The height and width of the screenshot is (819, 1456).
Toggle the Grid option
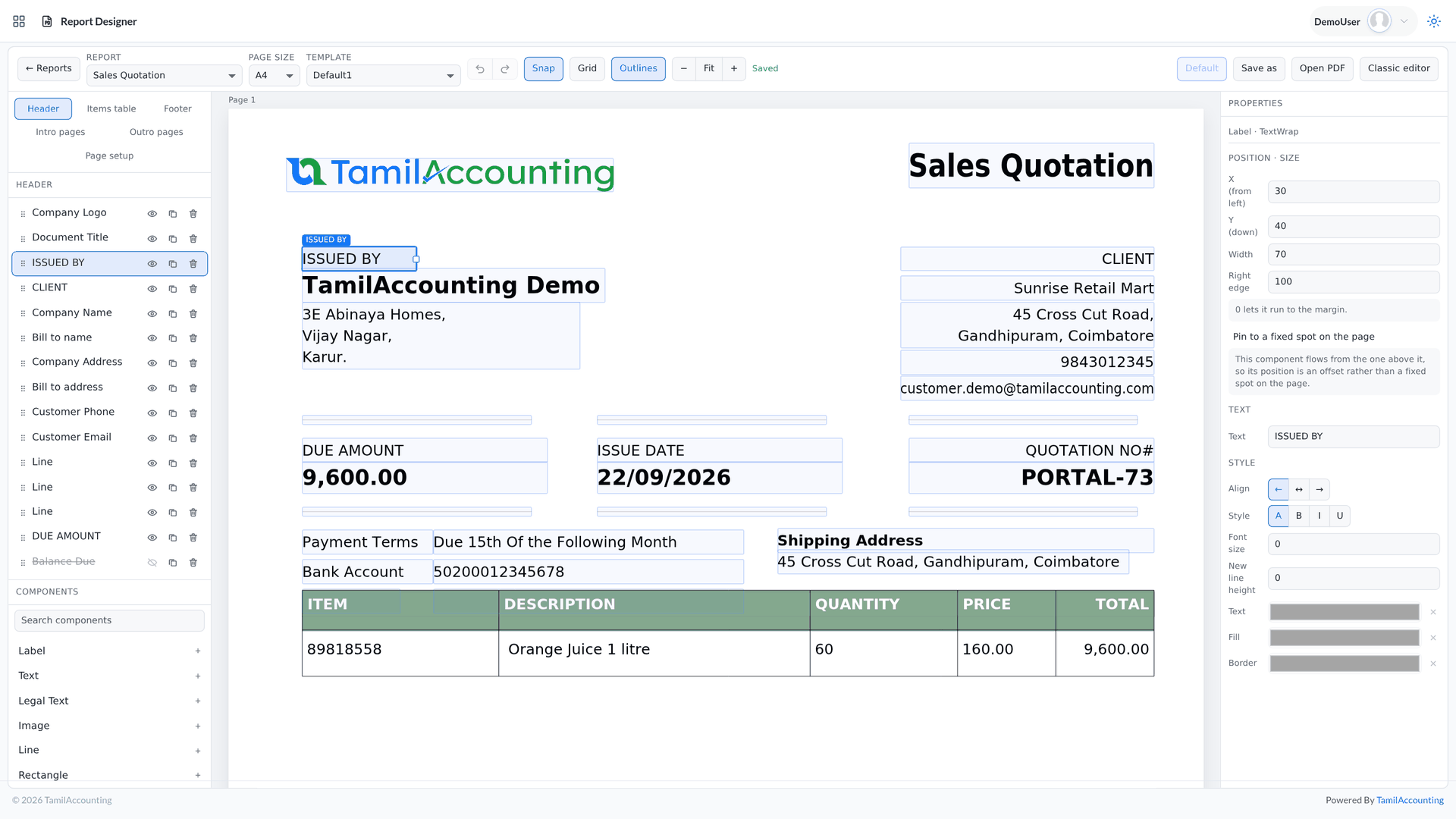587,69
